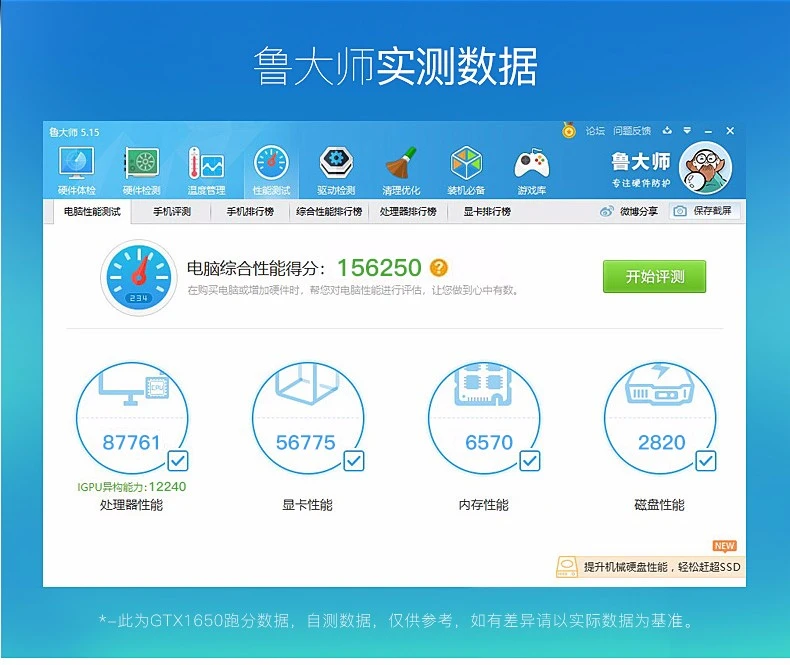Click the camera icon for 保存截屏
This screenshot has height=665, width=790.
(x=680, y=211)
